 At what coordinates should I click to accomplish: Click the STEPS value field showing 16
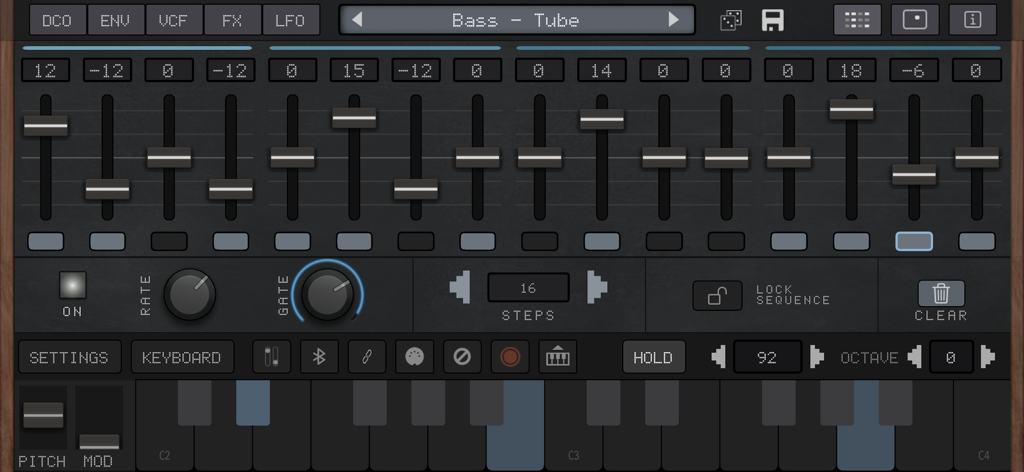coord(528,288)
